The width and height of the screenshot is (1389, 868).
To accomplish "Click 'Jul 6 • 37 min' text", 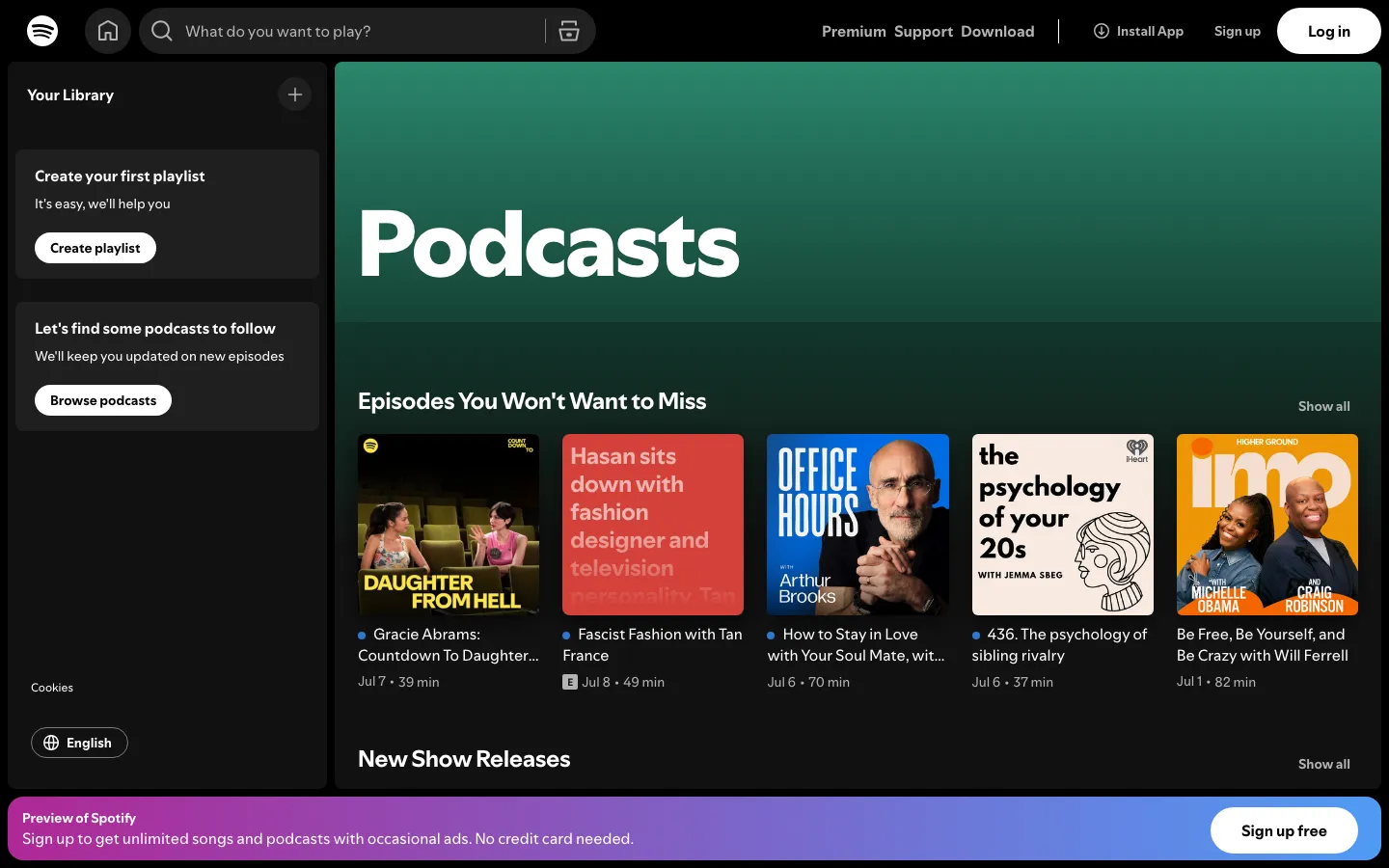I will 1013,682.
